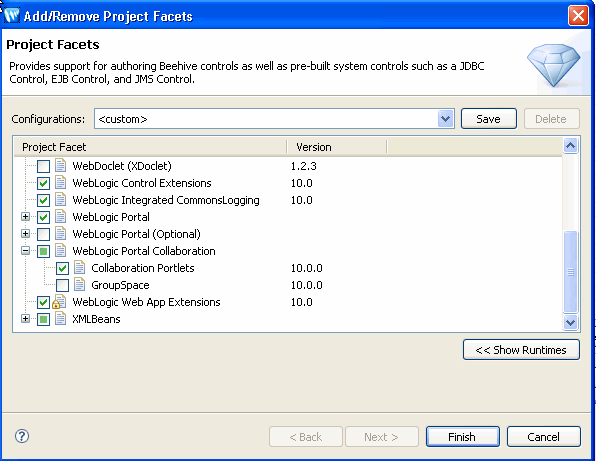Click the locked WebLogic Web App Extensions icon
The image size is (596, 461).
click(x=59, y=301)
